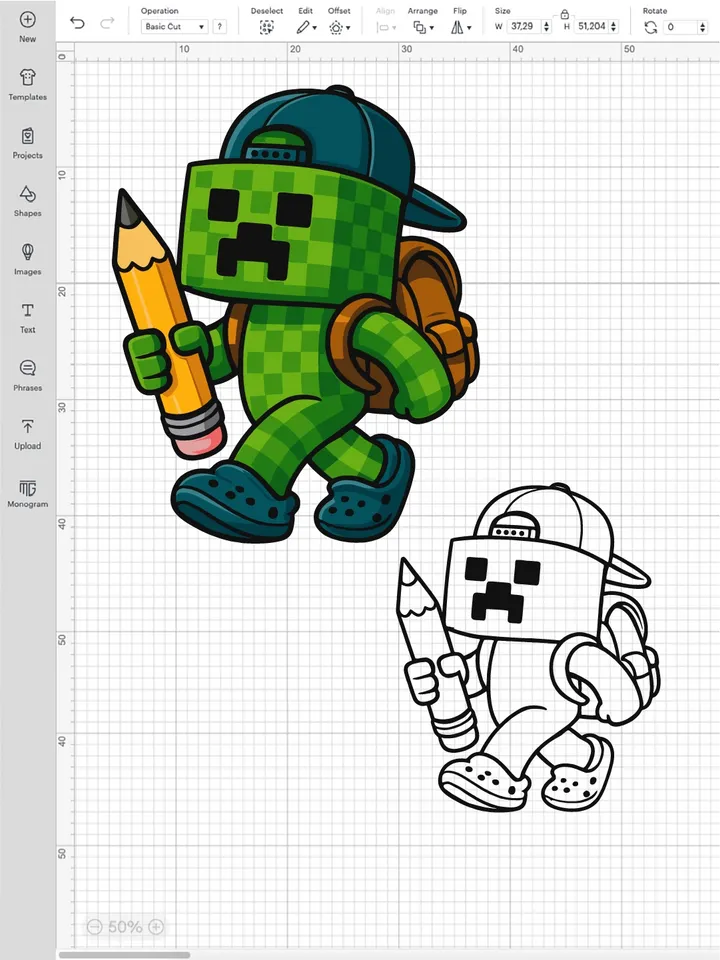Toggle the size aspect ratio lock
Image resolution: width=720 pixels, height=960 pixels.
pyautogui.click(x=565, y=14)
